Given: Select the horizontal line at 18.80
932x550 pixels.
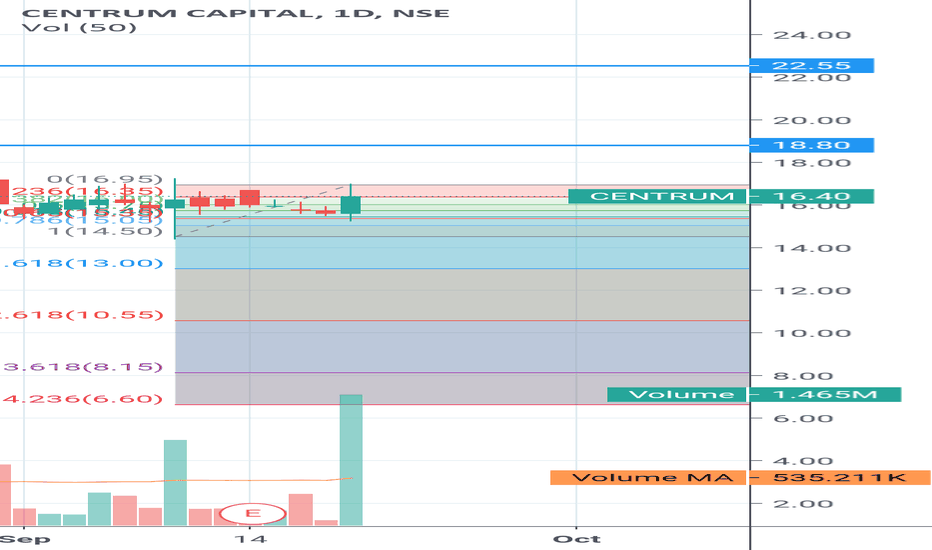Looking at the screenshot, I should pos(374,145).
